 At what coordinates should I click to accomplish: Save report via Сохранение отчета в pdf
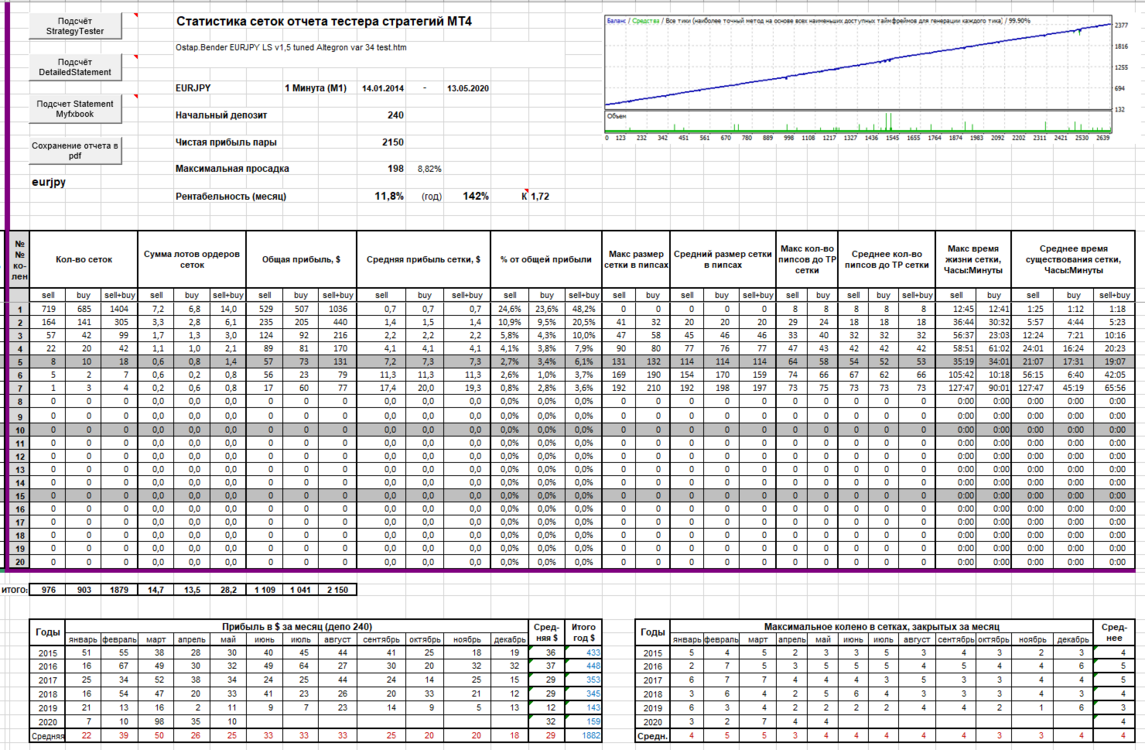pos(75,150)
